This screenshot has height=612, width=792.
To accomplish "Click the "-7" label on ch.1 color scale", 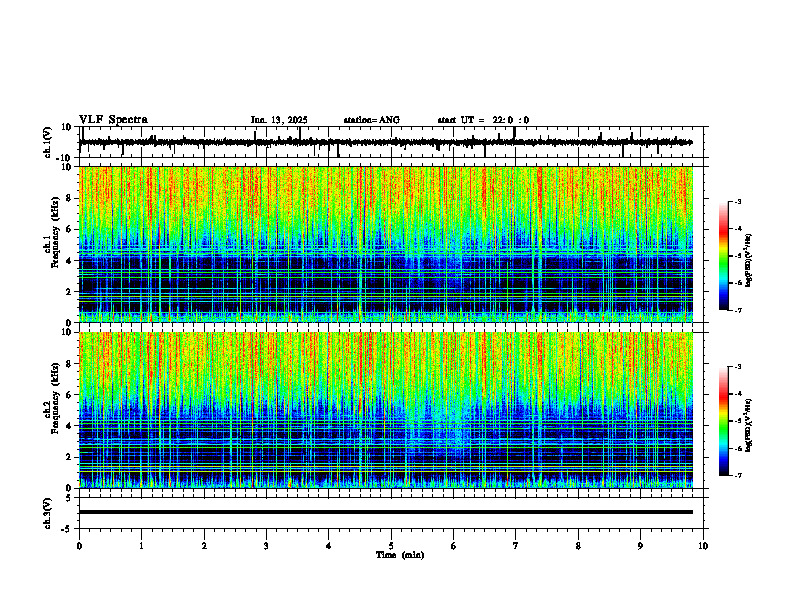I will coord(737,310).
